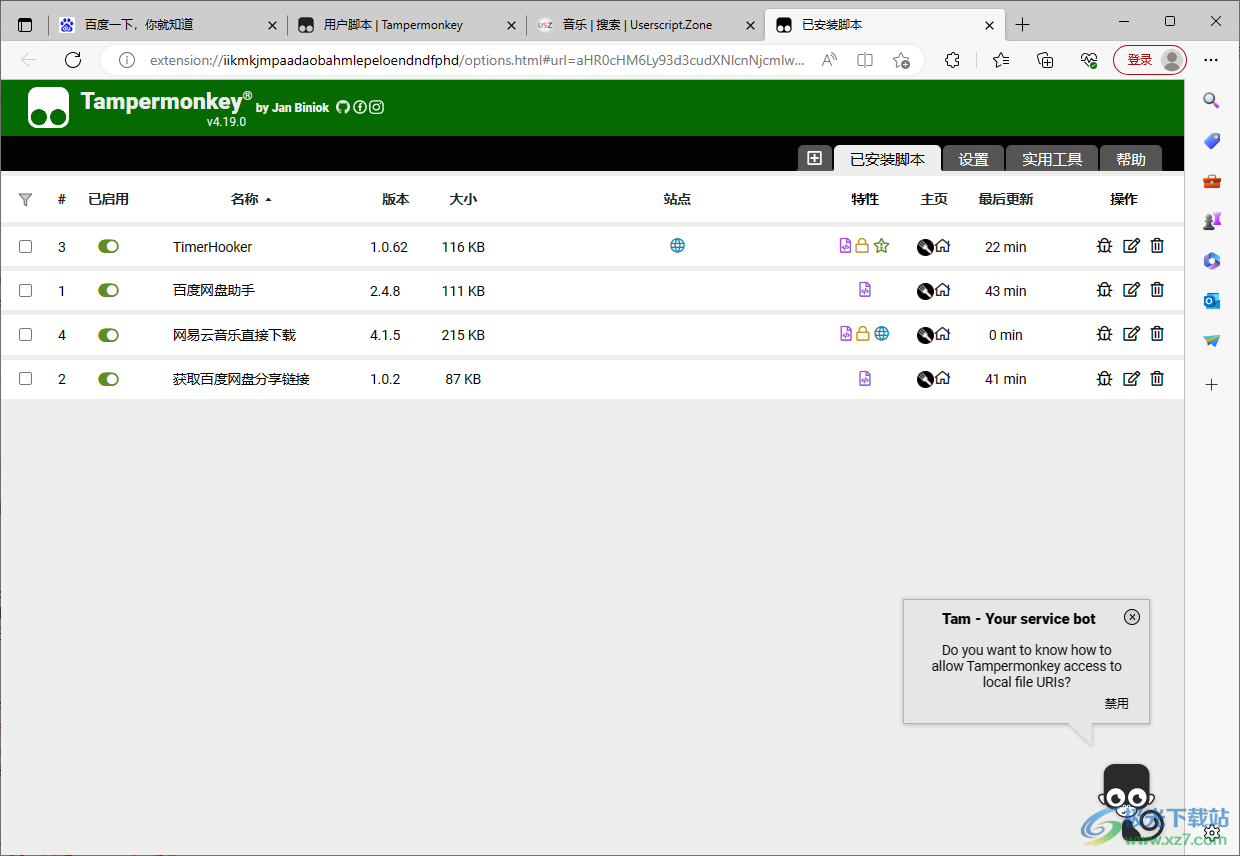1240x856 pixels.
Task: Open the 获取百度网盘分享链接 script name
Action: [x=241, y=379]
